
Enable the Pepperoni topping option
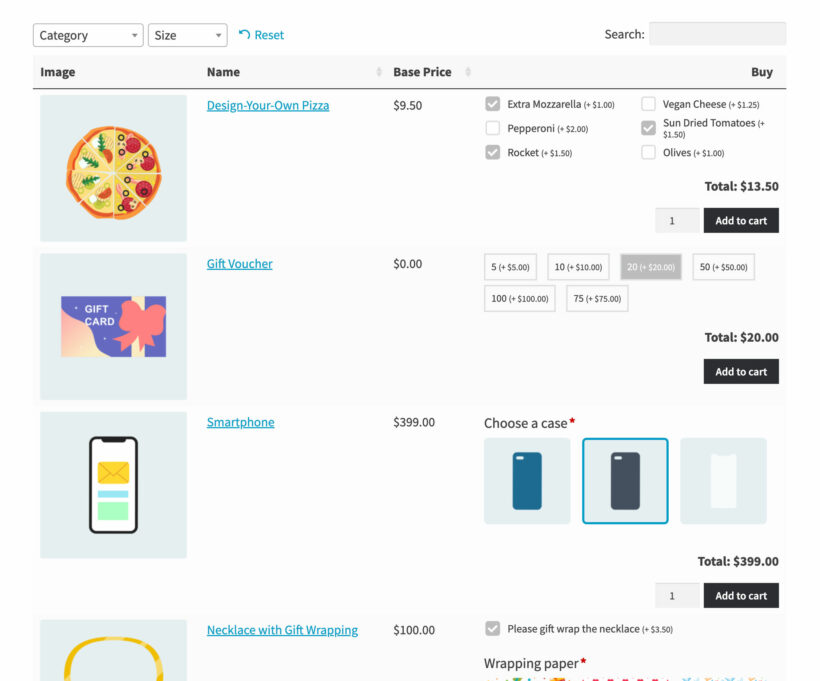coord(492,128)
